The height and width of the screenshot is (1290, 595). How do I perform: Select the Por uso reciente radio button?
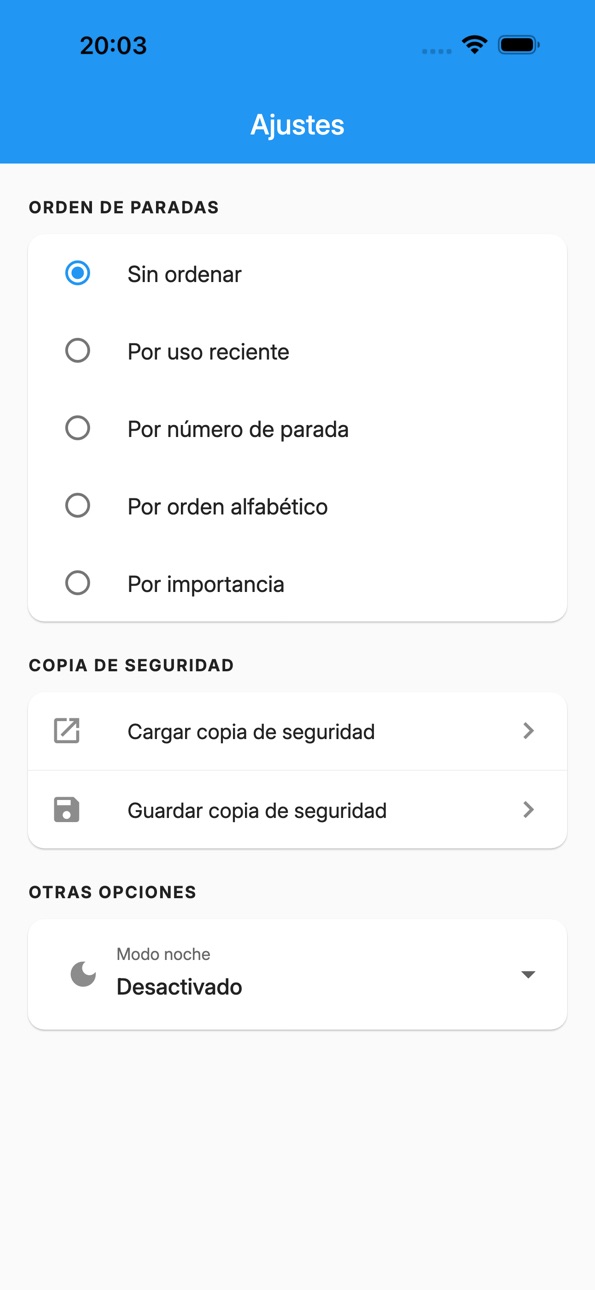77,351
